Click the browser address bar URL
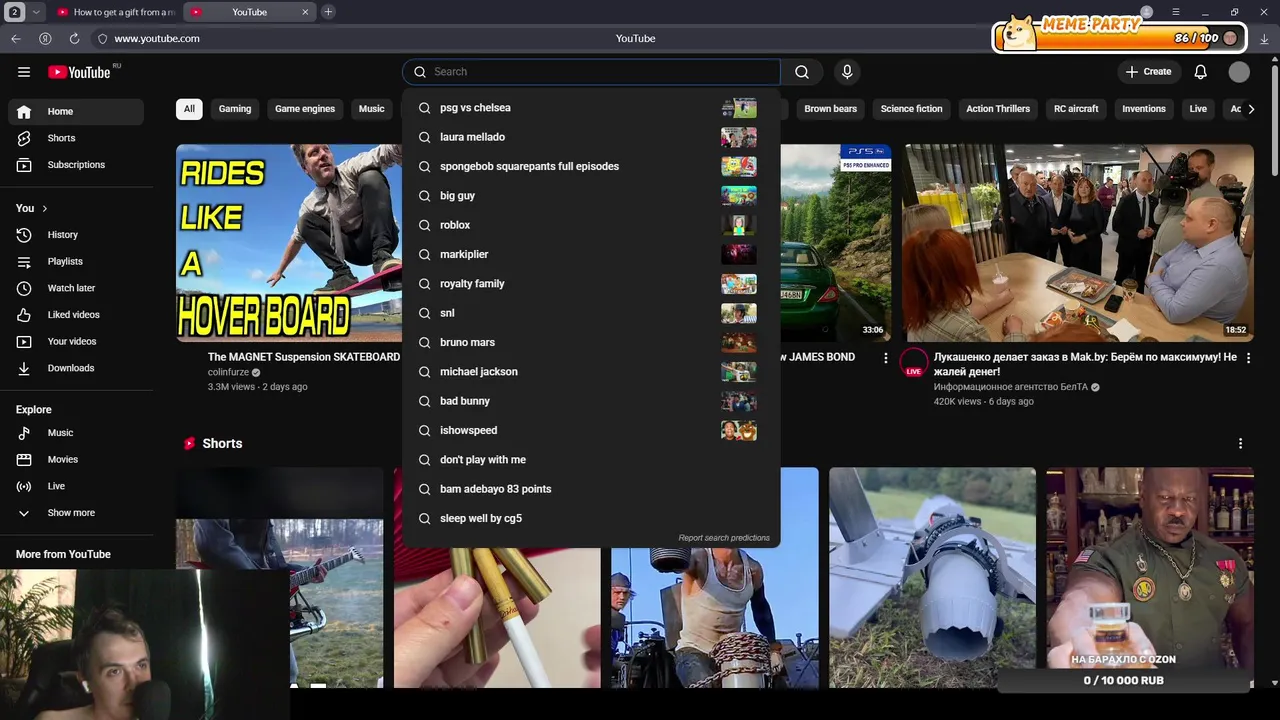Image resolution: width=1280 pixels, height=720 pixels. point(157,38)
